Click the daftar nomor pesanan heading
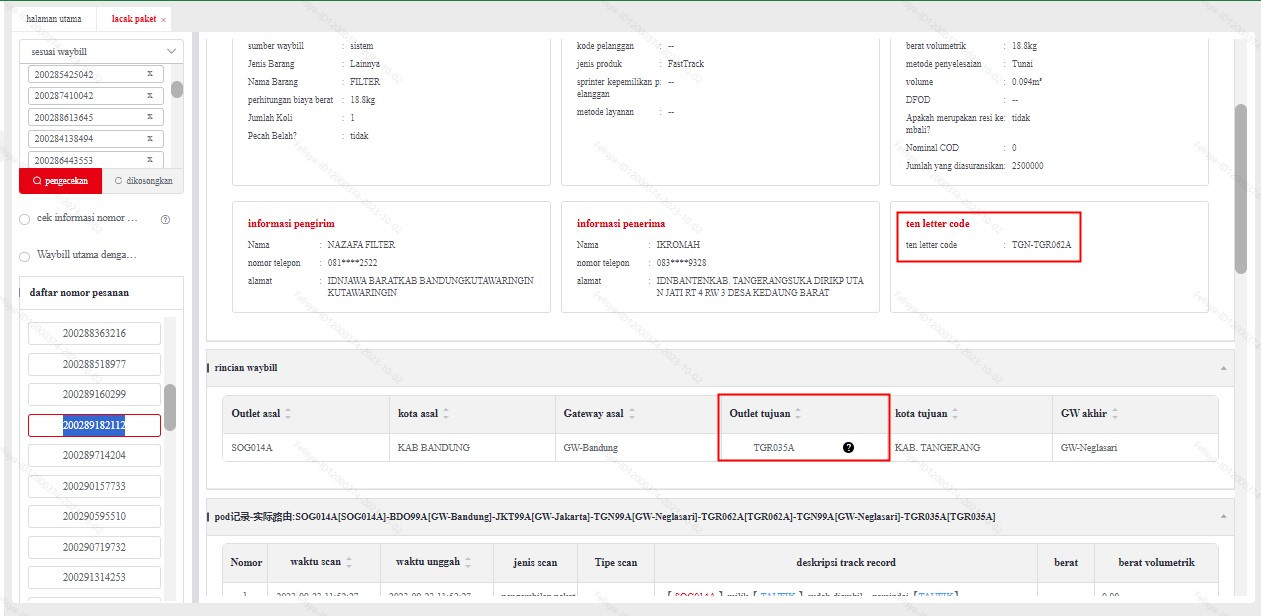The image size is (1261, 616). click(79, 293)
